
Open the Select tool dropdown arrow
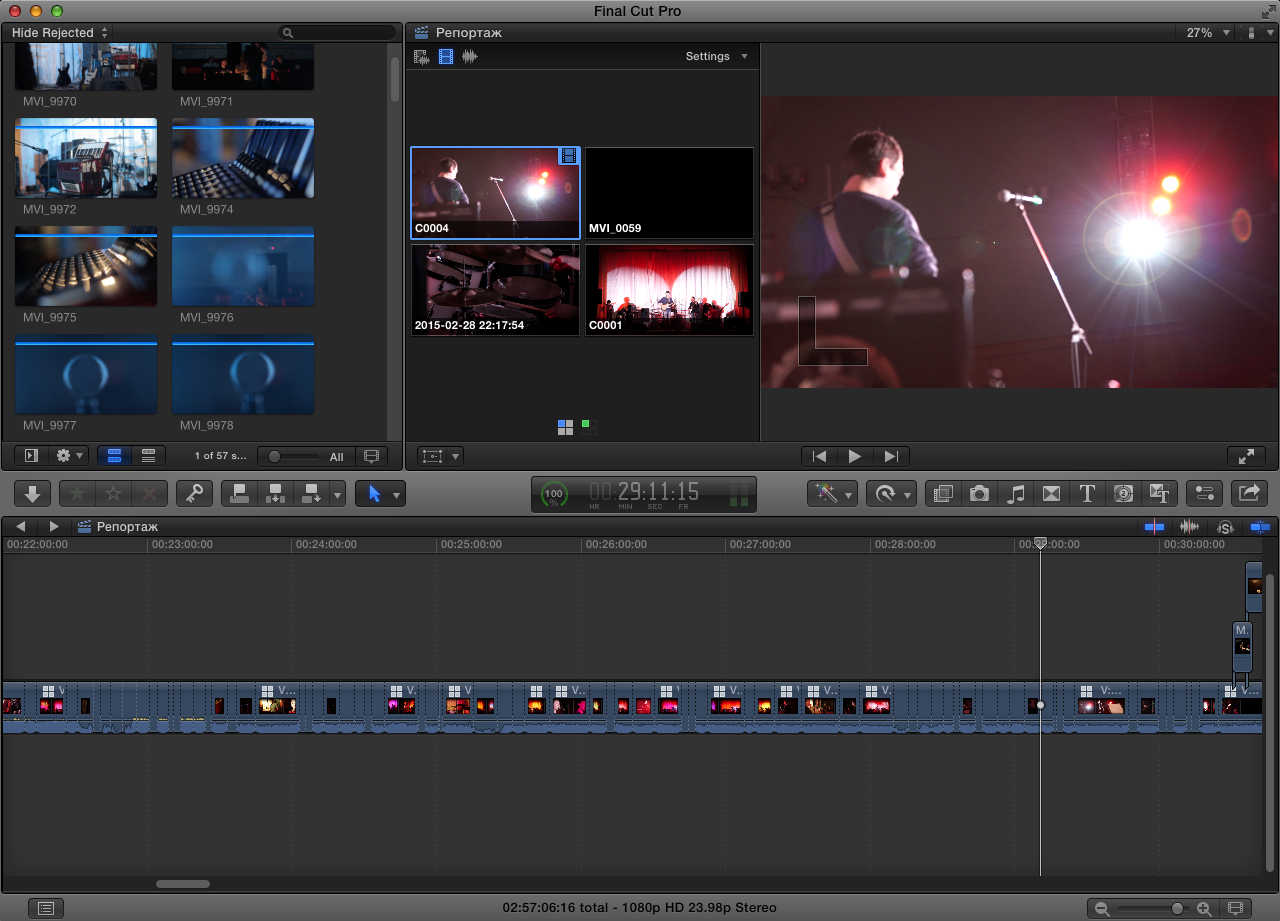click(397, 494)
